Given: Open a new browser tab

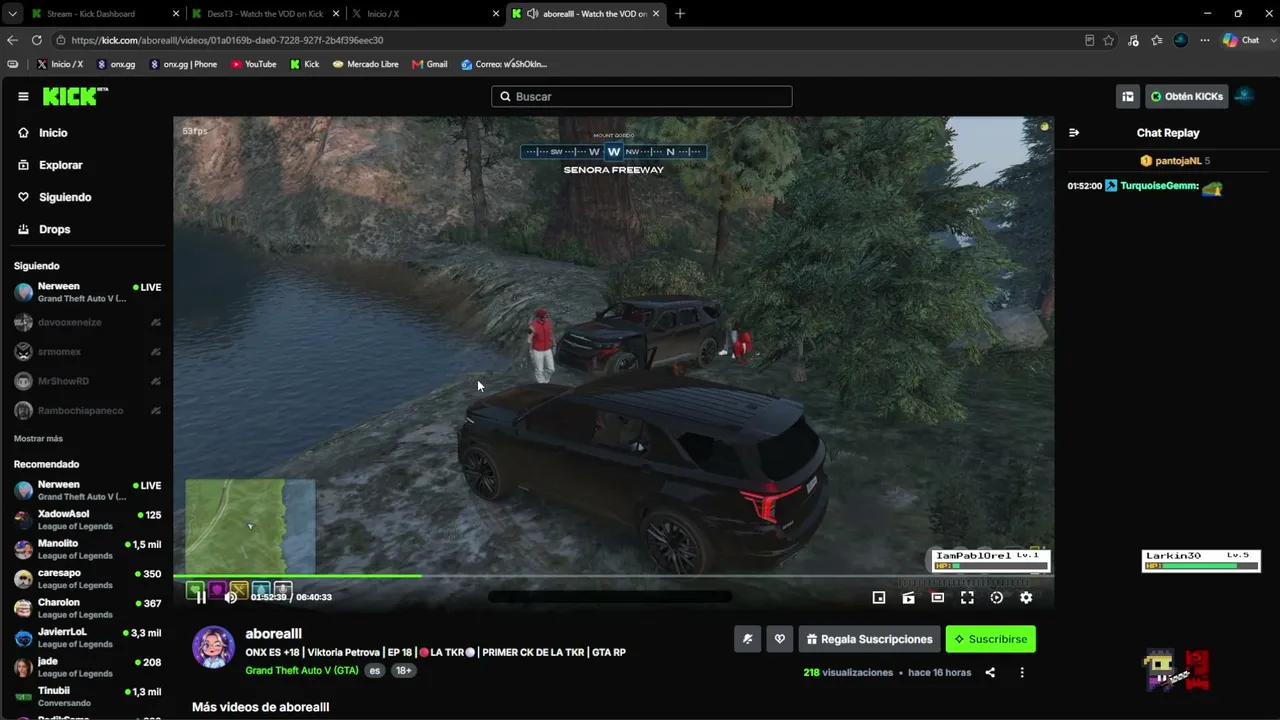Looking at the screenshot, I should 680,14.
